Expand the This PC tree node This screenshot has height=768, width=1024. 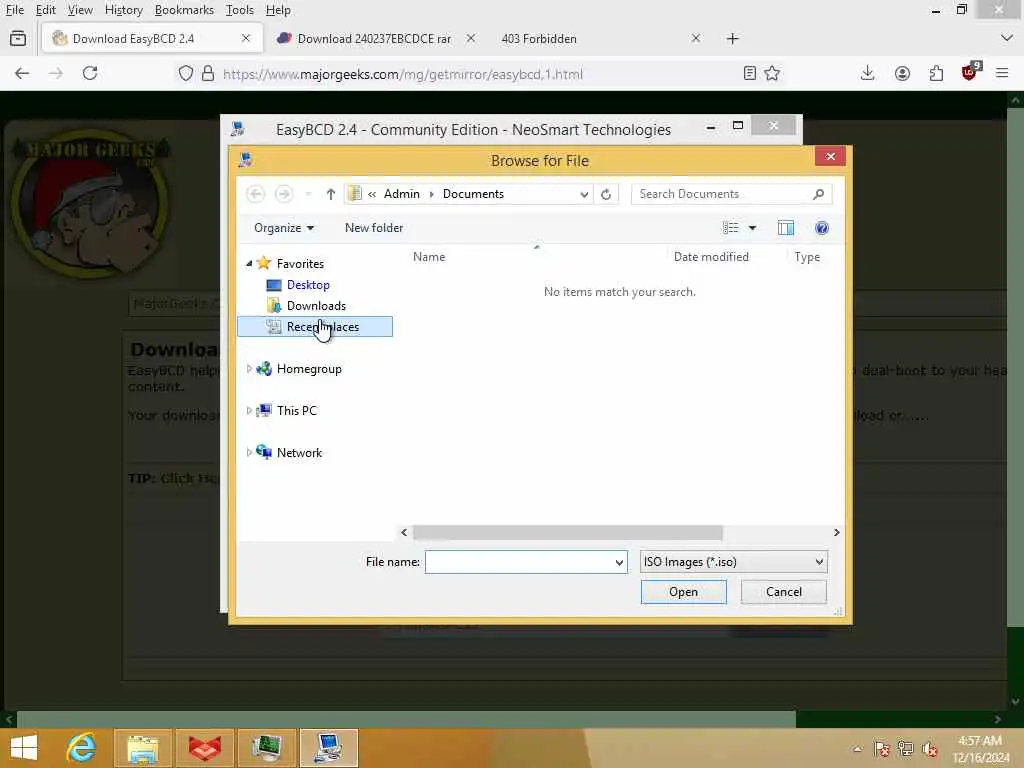pyautogui.click(x=249, y=410)
